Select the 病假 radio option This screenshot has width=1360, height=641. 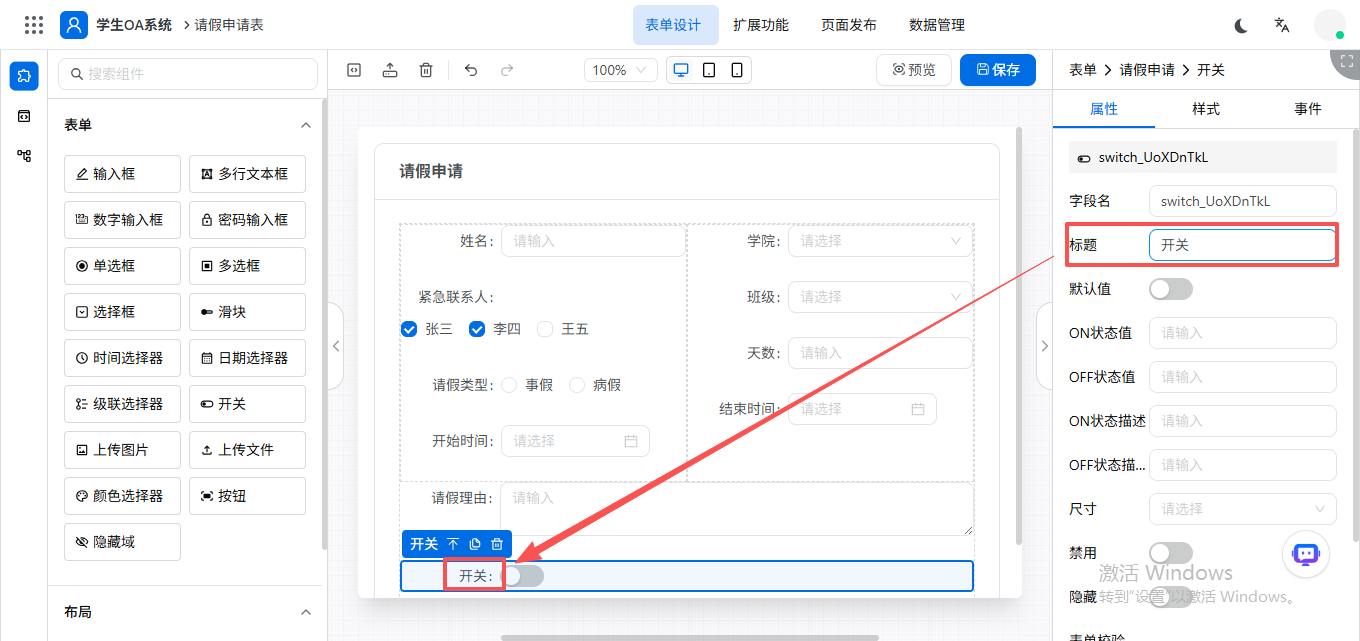point(577,385)
